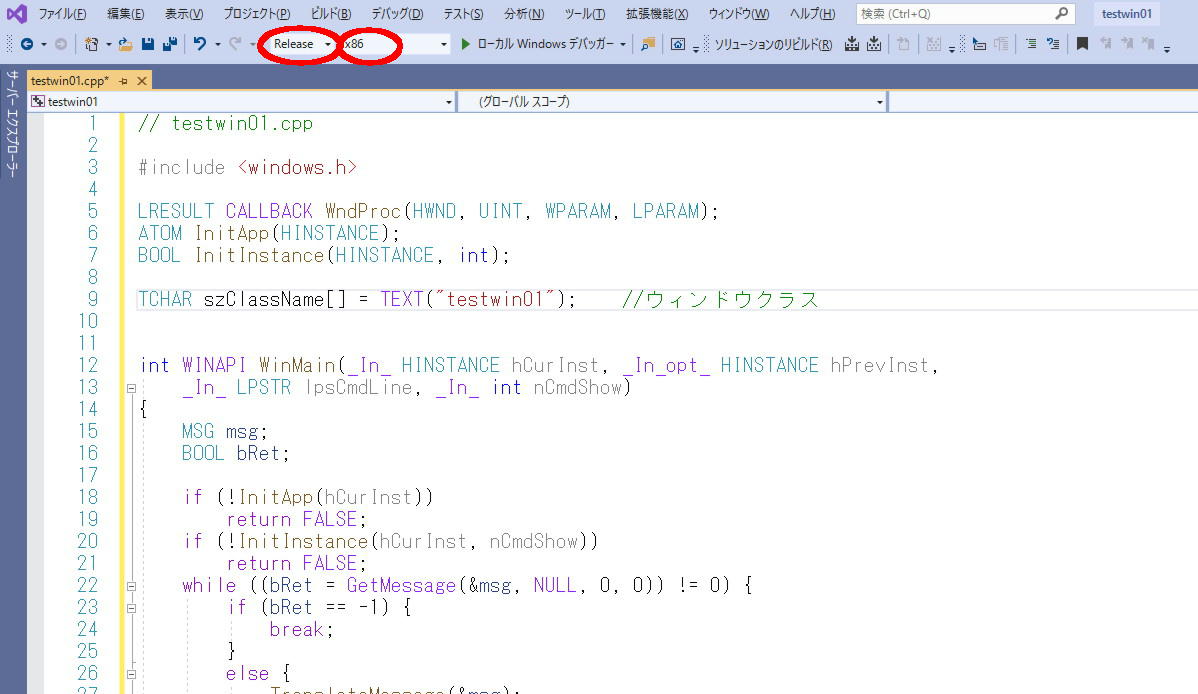
Task: Click the Save All icon
Action: 169,44
